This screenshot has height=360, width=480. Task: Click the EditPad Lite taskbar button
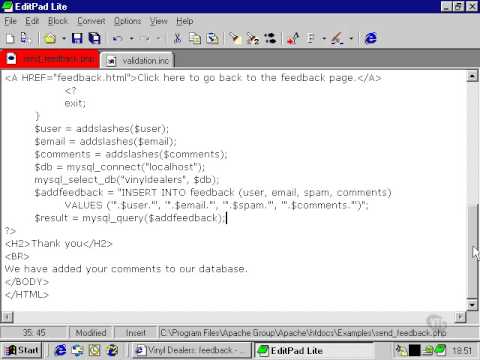313,350
